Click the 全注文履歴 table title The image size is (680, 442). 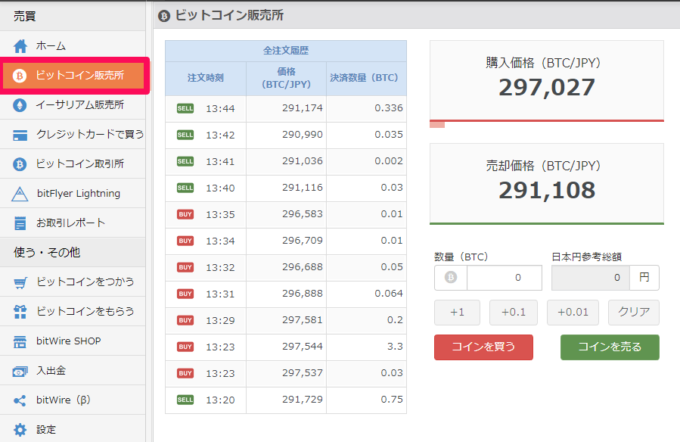coord(286,51)
